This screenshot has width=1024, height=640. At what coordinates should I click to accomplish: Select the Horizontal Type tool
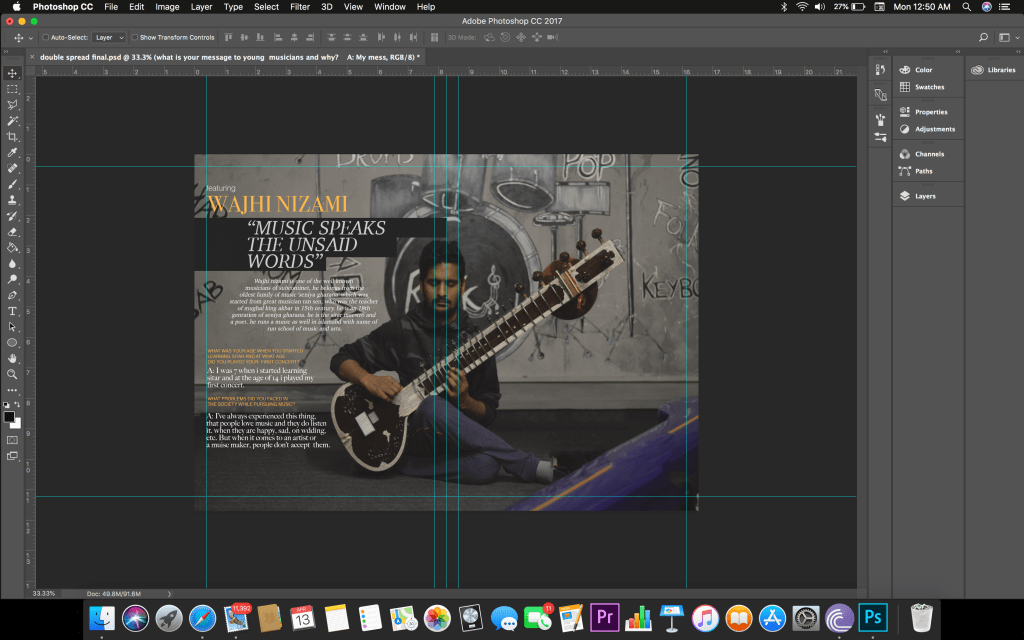click(12, 311)
